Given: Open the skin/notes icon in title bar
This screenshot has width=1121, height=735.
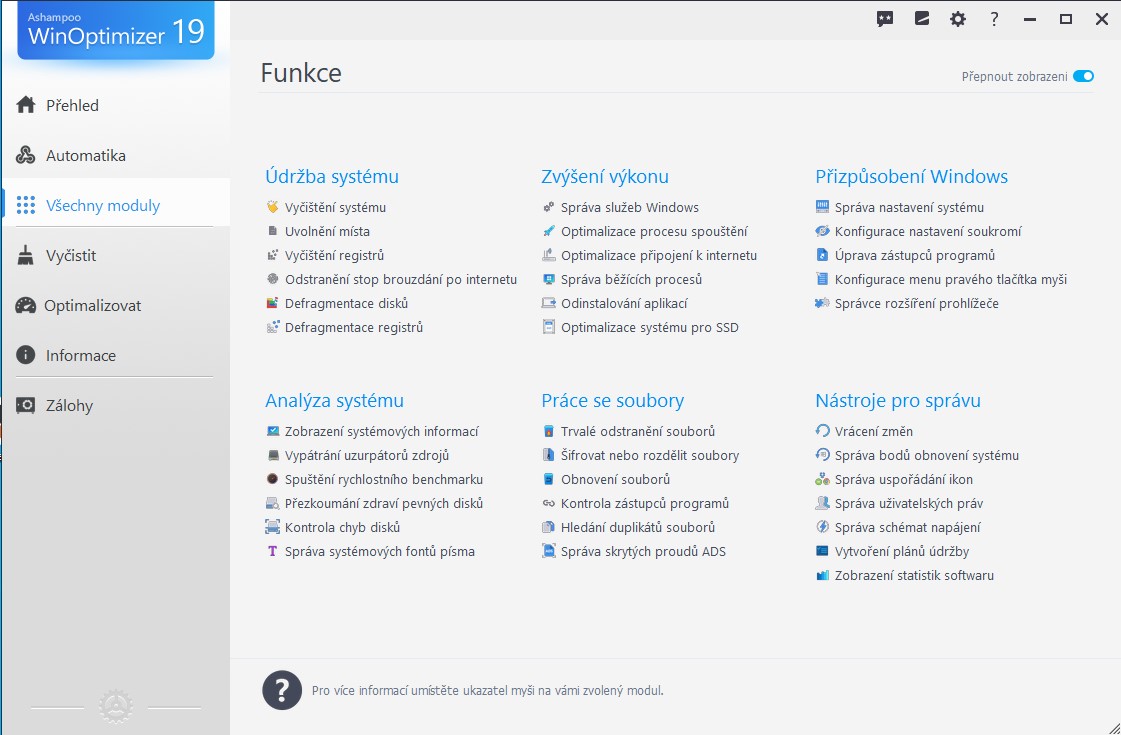Looking at the screenshot, I should pos(922,19).
